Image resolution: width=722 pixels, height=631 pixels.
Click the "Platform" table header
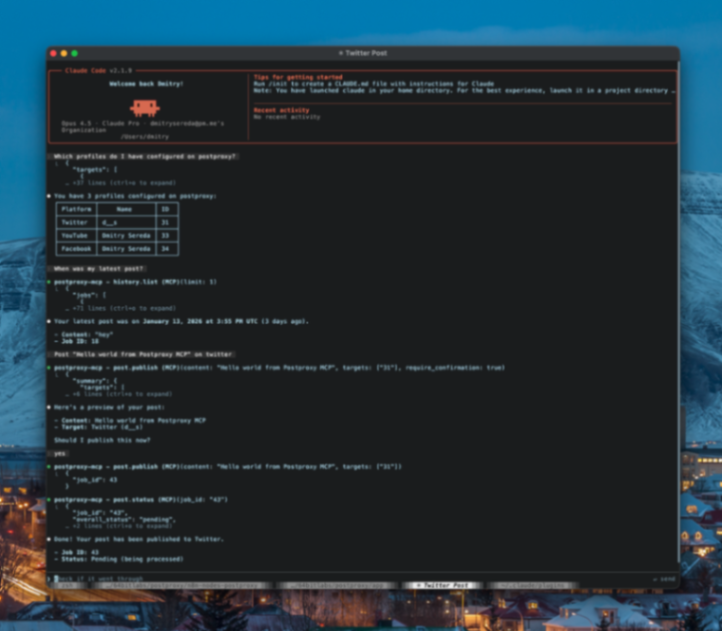coord(76,209)
